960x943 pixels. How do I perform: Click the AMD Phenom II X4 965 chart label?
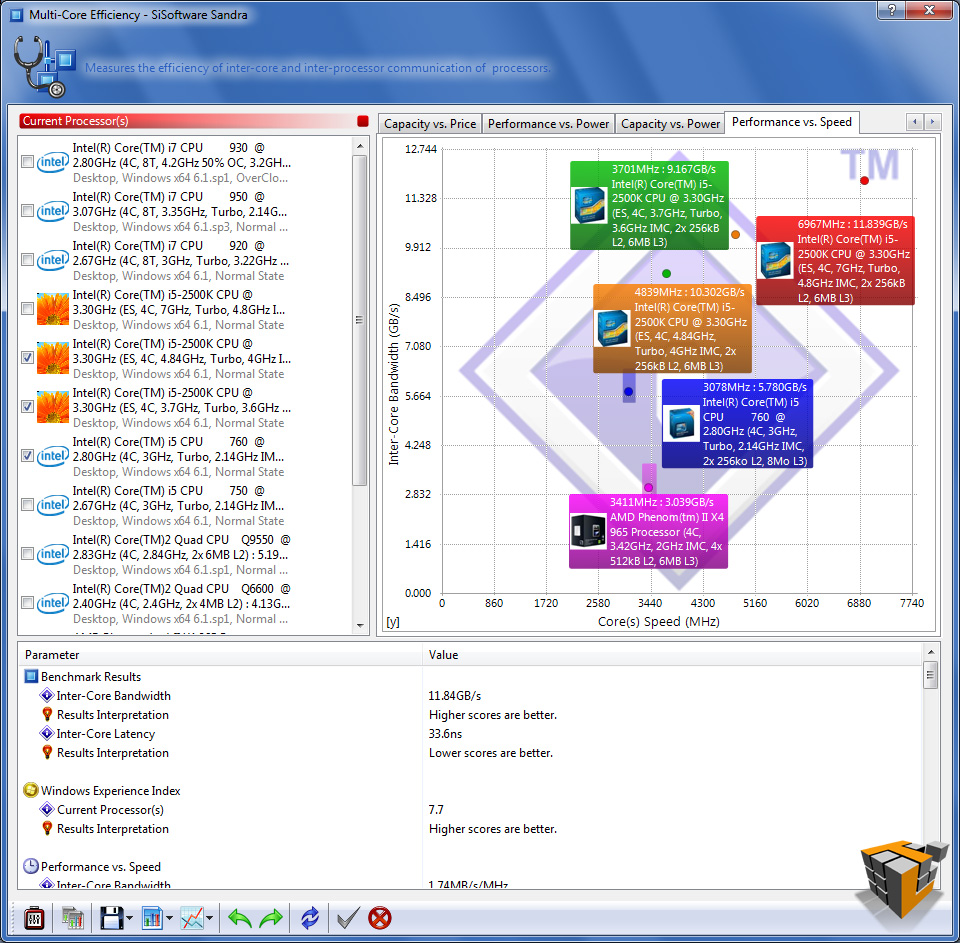click(648, 532)
